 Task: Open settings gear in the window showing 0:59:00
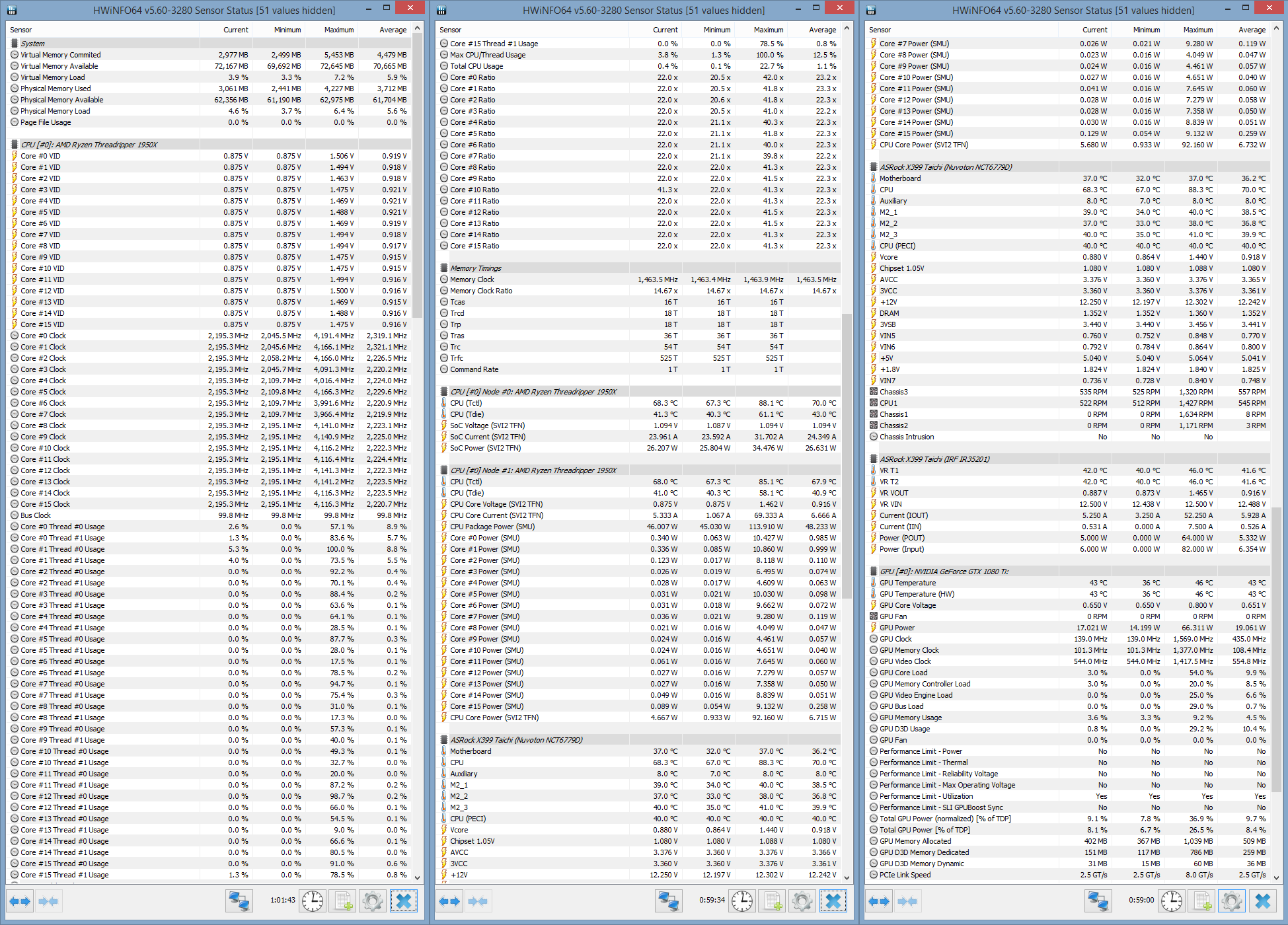[x=1231, y=901]
